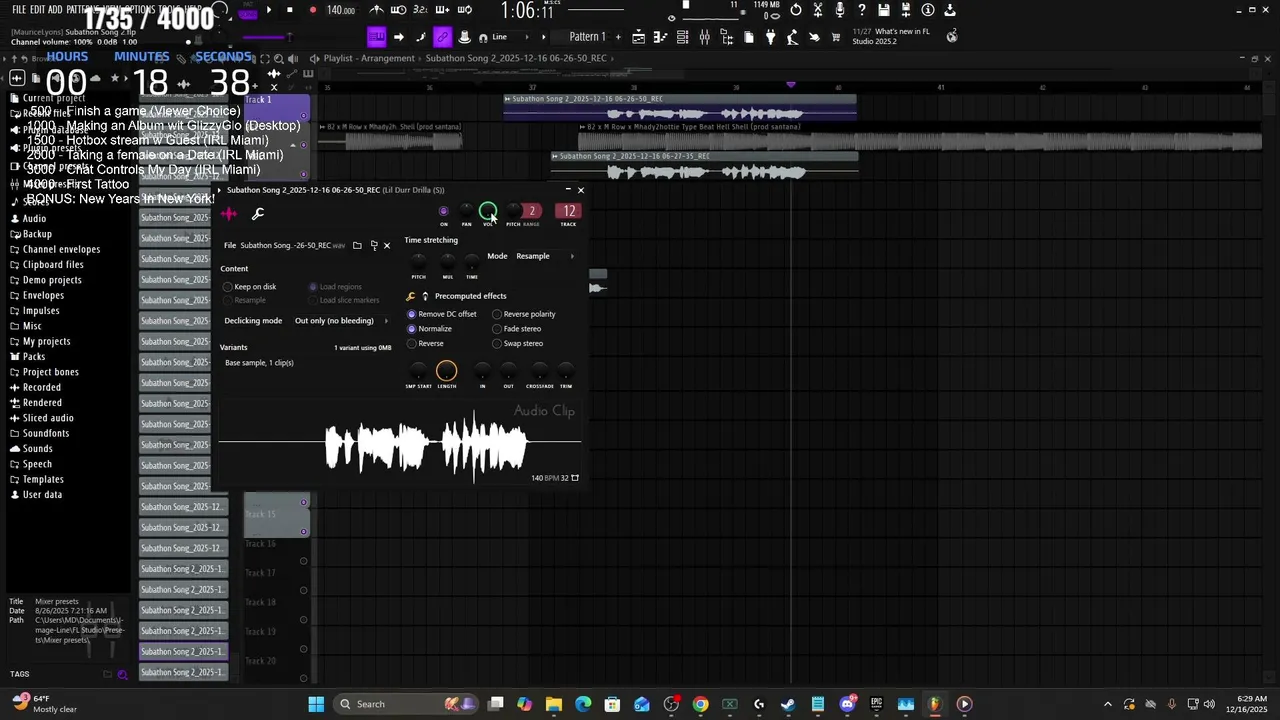Select the Keep on disk option
This screenshot has height=720, width=1280.
[x=250, y=287]
